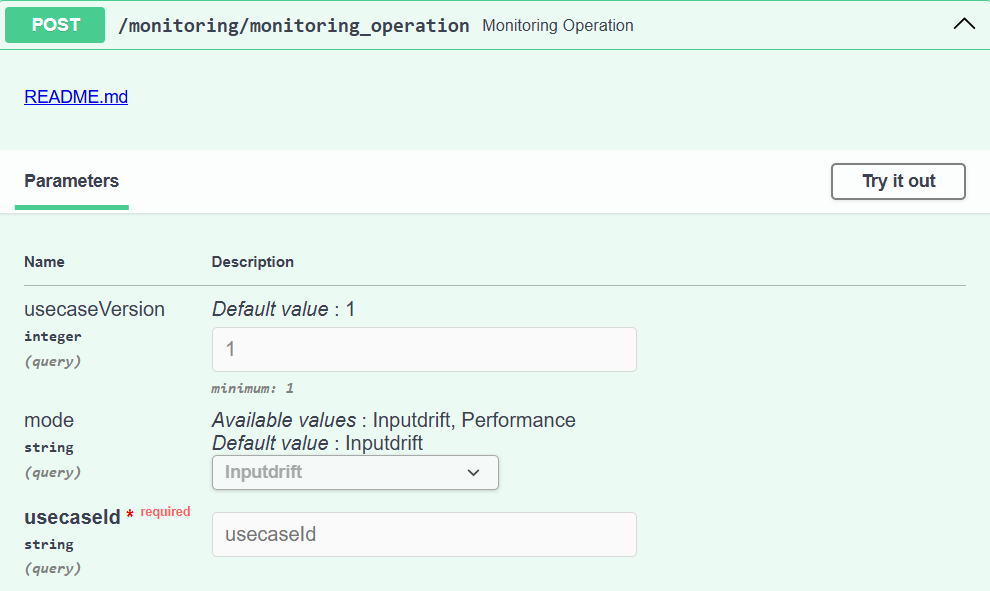This screenshot has height=591, width=990.
Task: Click the minimum: 1 hint text
Action: [252, 388]
